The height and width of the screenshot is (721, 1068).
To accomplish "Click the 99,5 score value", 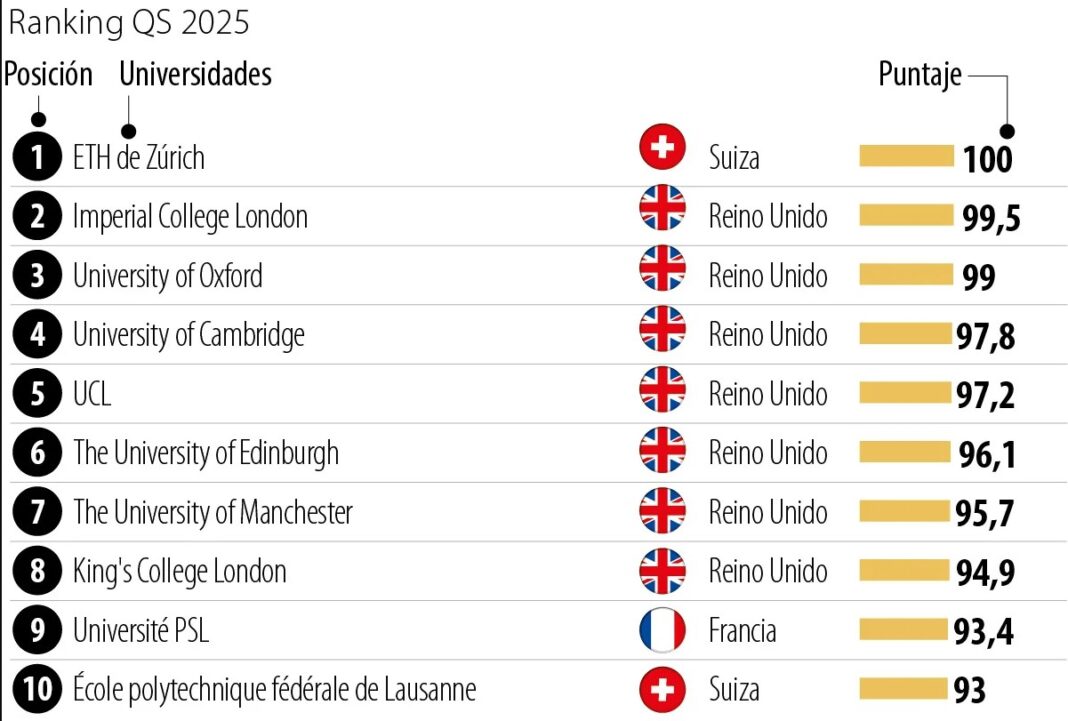I will coord(991,217).
